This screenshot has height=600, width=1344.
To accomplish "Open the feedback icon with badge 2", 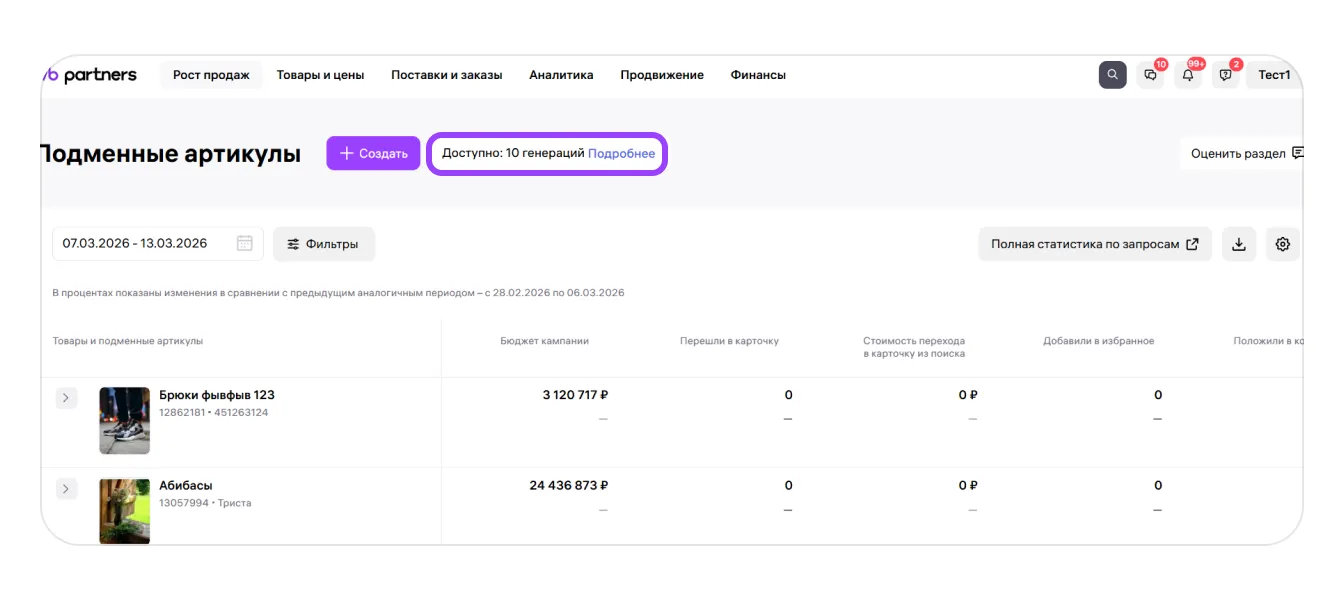I will (1225, 75).
